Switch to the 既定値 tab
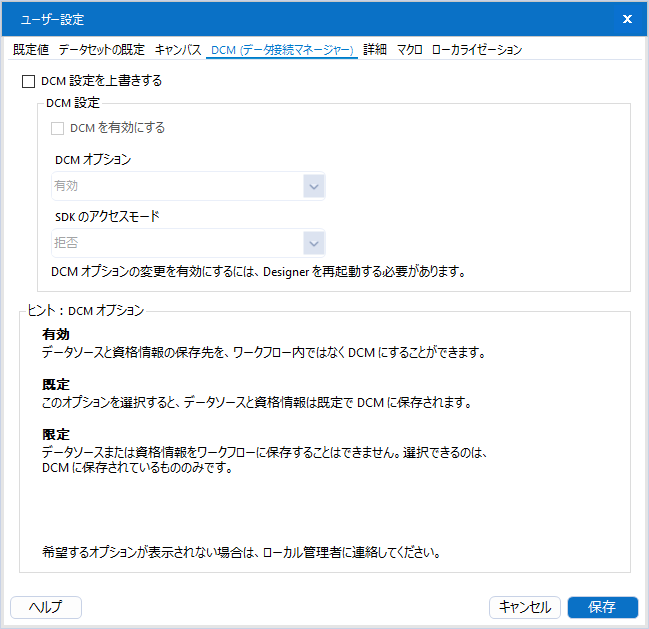This screenshot has height=629, width=649. 31,50
